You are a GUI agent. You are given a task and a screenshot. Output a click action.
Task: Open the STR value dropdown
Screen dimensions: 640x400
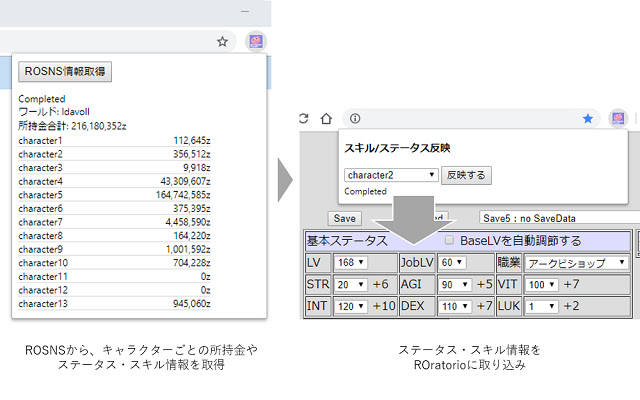tap(350, 284)
